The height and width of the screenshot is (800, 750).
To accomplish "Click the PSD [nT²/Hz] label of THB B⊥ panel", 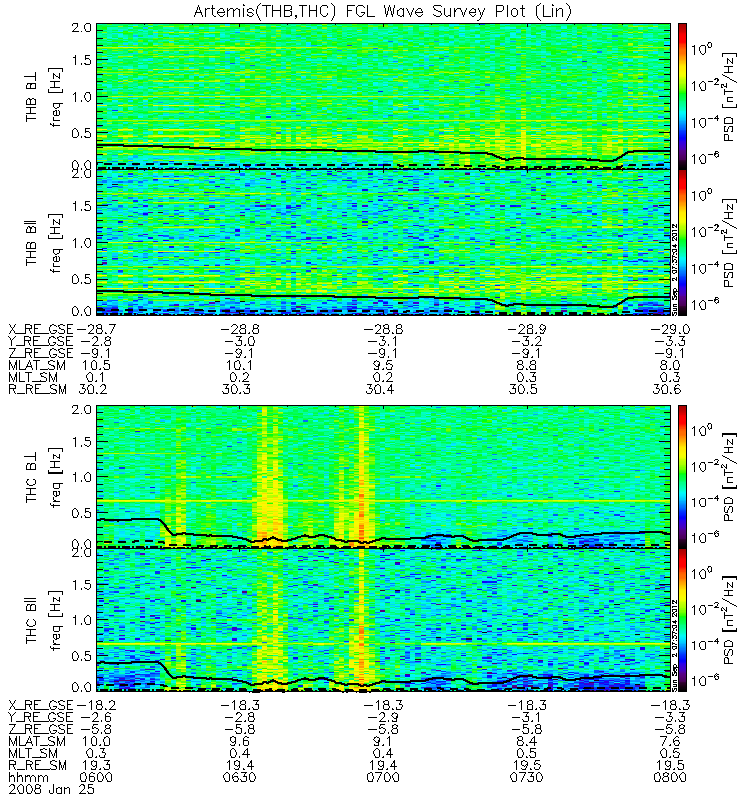I will click(x=730, y=96).
